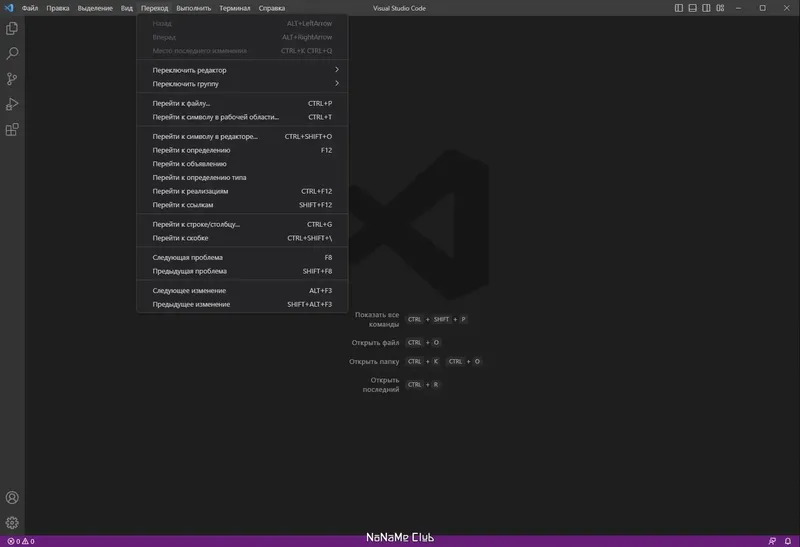Open the Customize Layout icon
The width and height of the screenshot is (800, 547).
(x=720, y=8)
